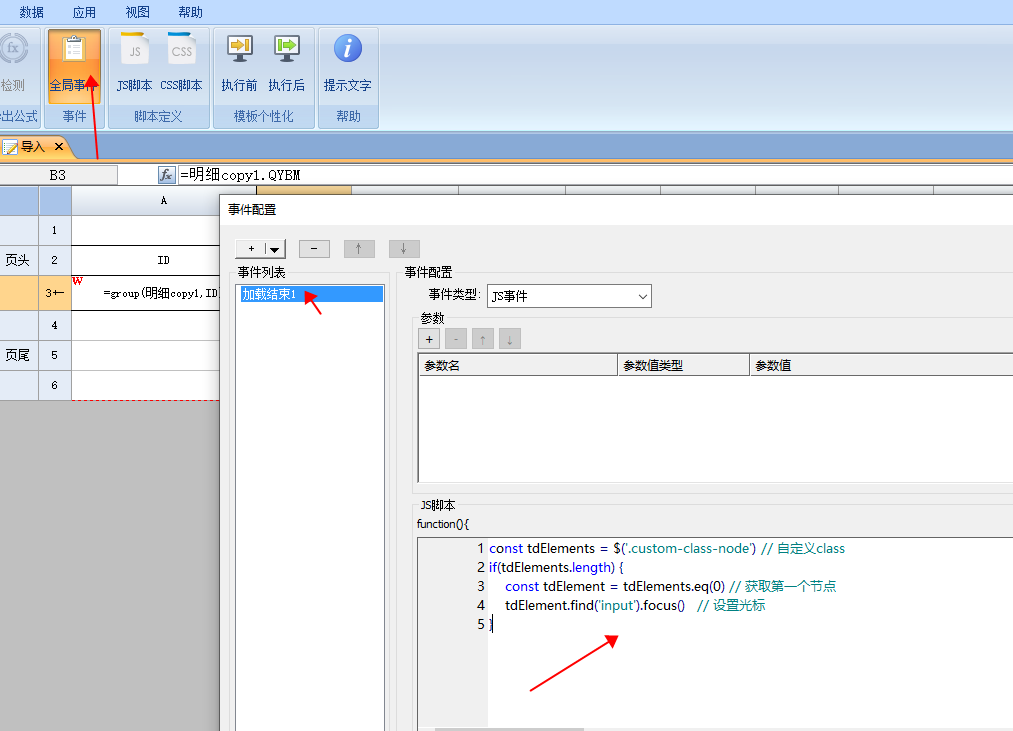The height and width of the screenshot is (731, 1013).
Task: Open the add-event dropdown arrow
Action: tap(273, 249)
